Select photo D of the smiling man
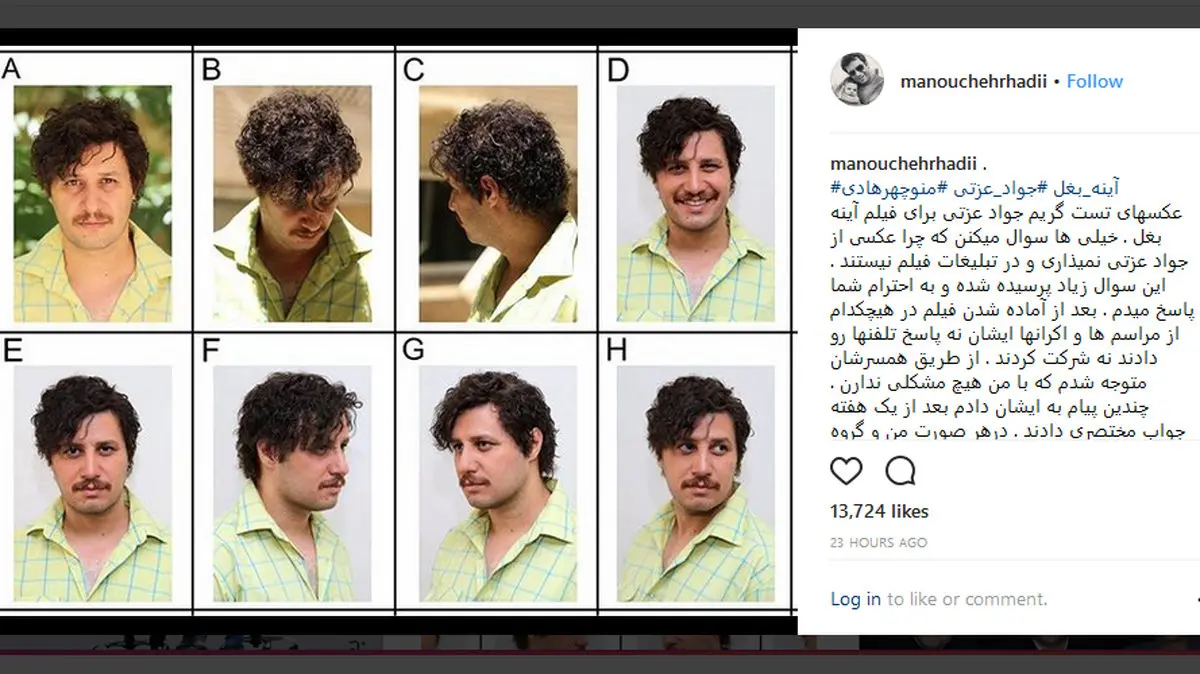1200x674 pixels. point(696,204)
